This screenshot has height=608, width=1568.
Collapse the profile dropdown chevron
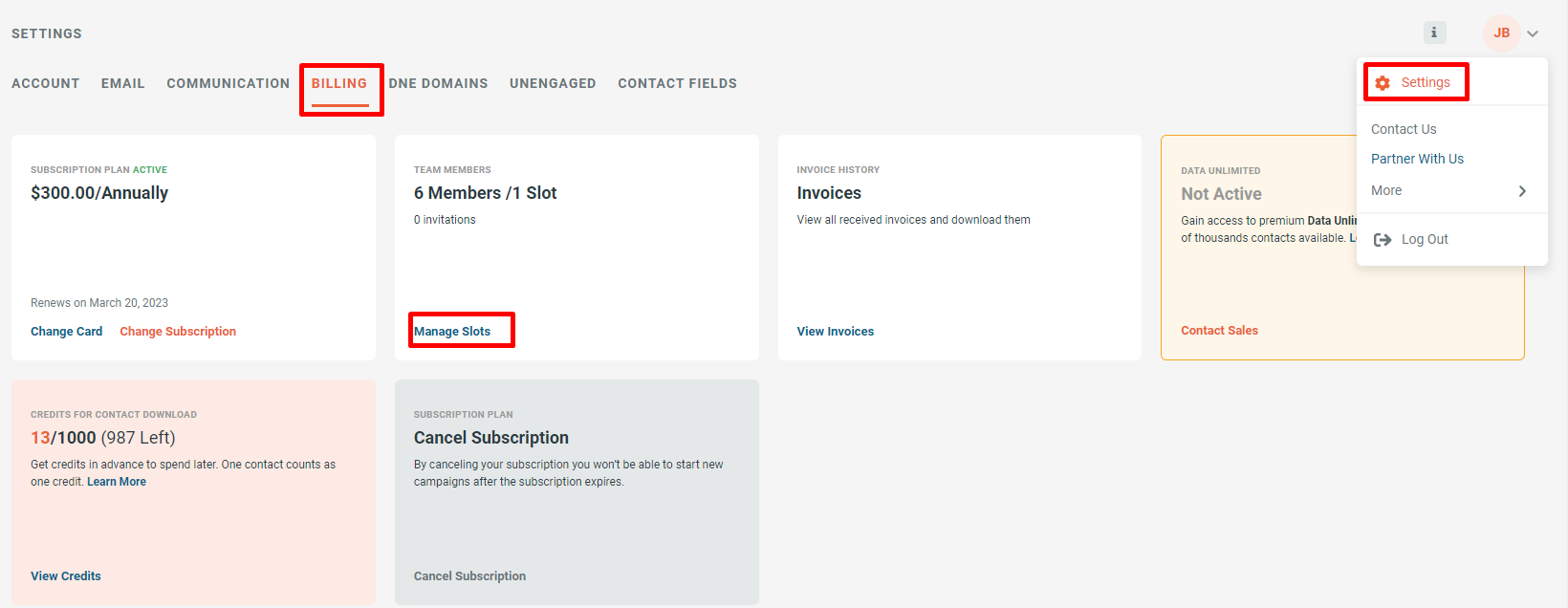[1533, 33]
